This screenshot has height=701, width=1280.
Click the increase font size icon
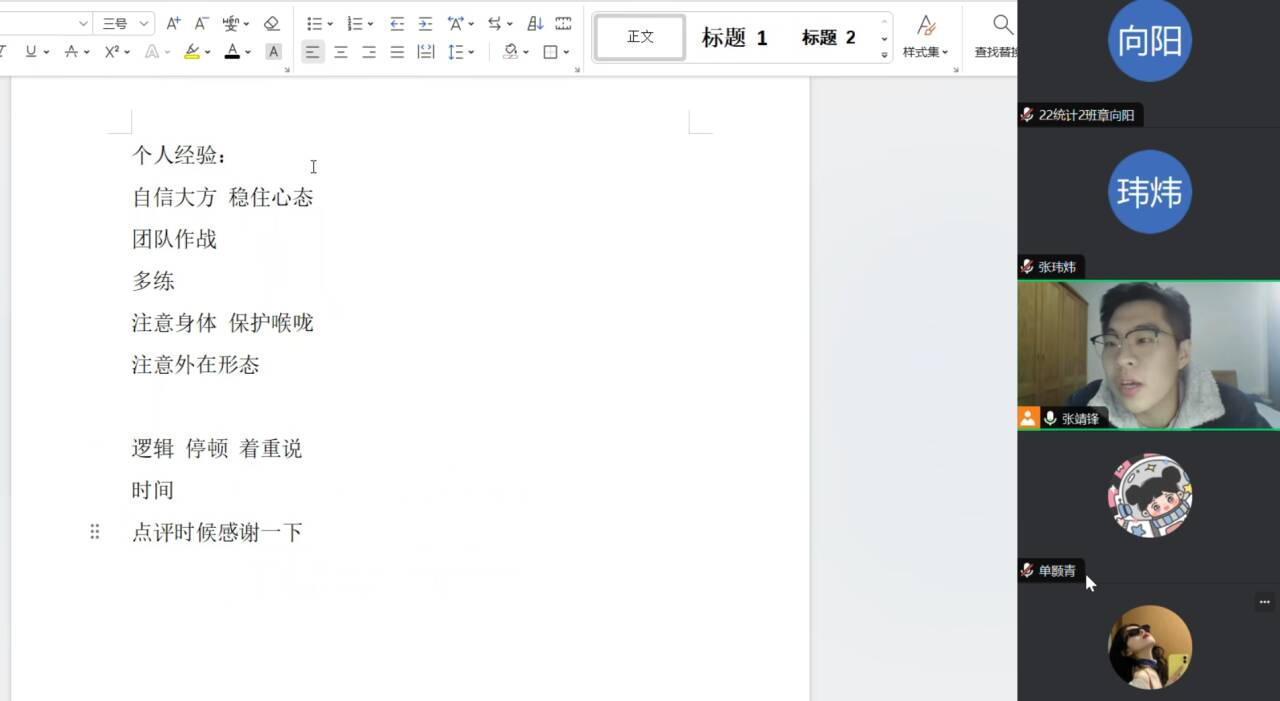[x=173, y=23]
